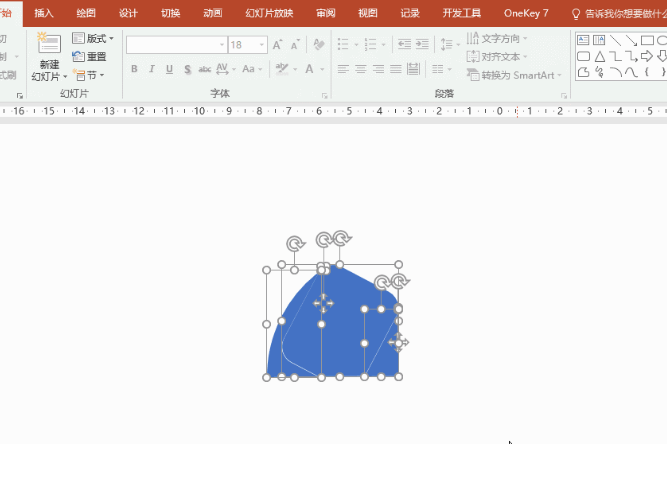This screenshot has height=486, width=667.
Task: Justify text alignment
Action: pos(396,69)
